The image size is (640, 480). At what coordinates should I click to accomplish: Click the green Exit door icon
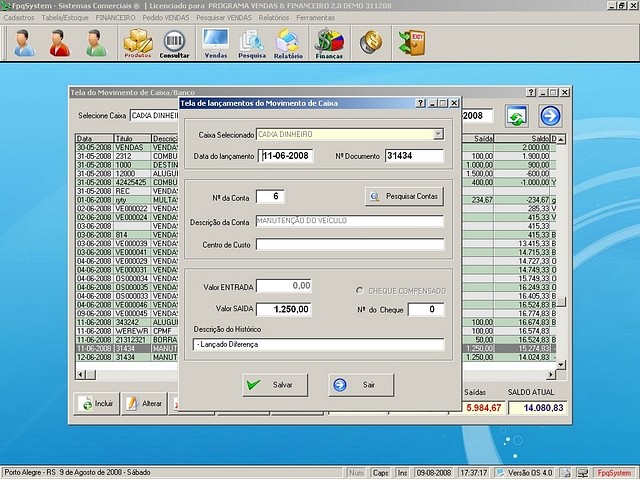pyautogui.click(x=411, y=42)
